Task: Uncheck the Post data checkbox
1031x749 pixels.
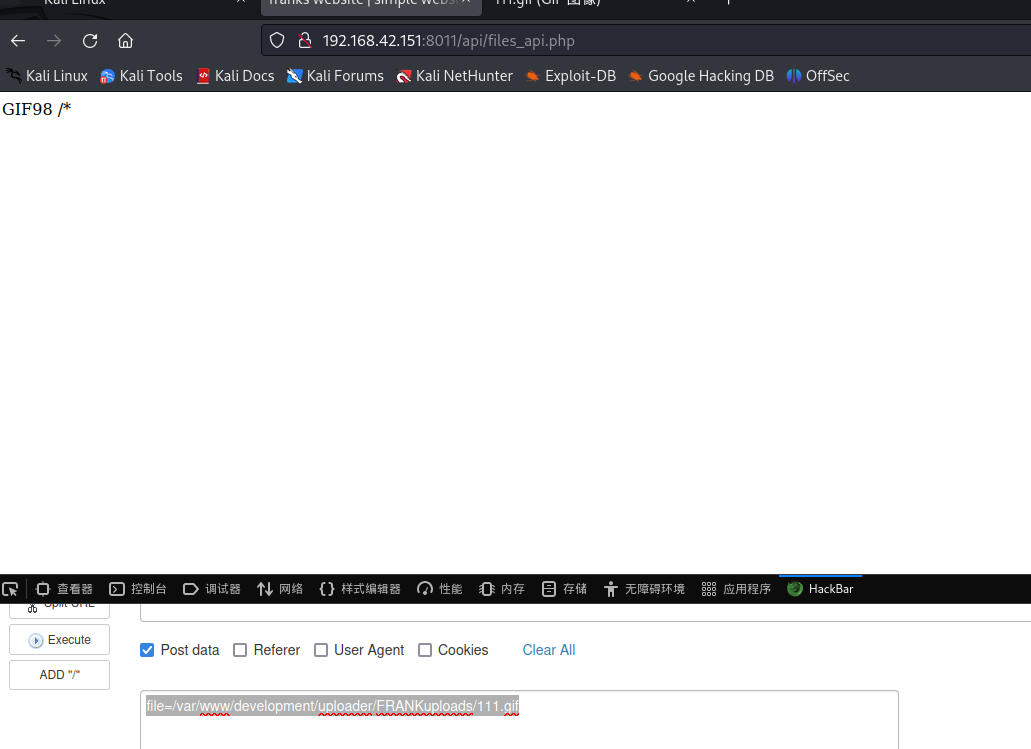Action: coord(148,650)
